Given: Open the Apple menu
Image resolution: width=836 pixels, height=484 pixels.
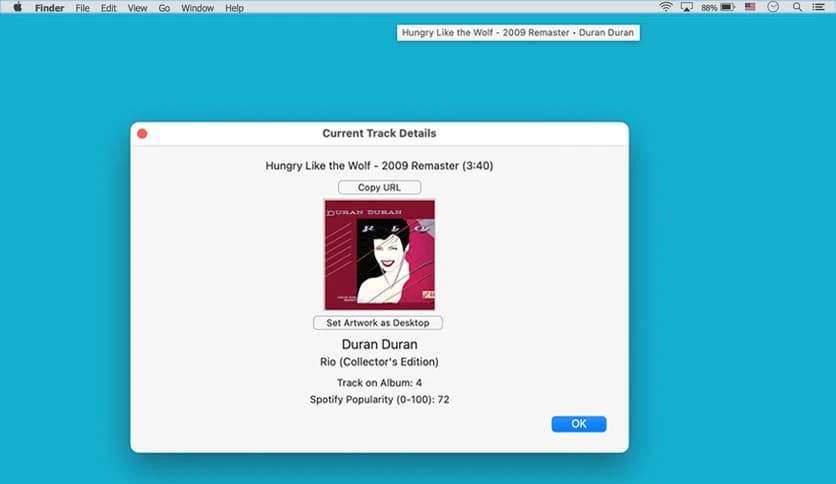Looking at the screenshot, I should pyautogui.click(x=18, y=7).
